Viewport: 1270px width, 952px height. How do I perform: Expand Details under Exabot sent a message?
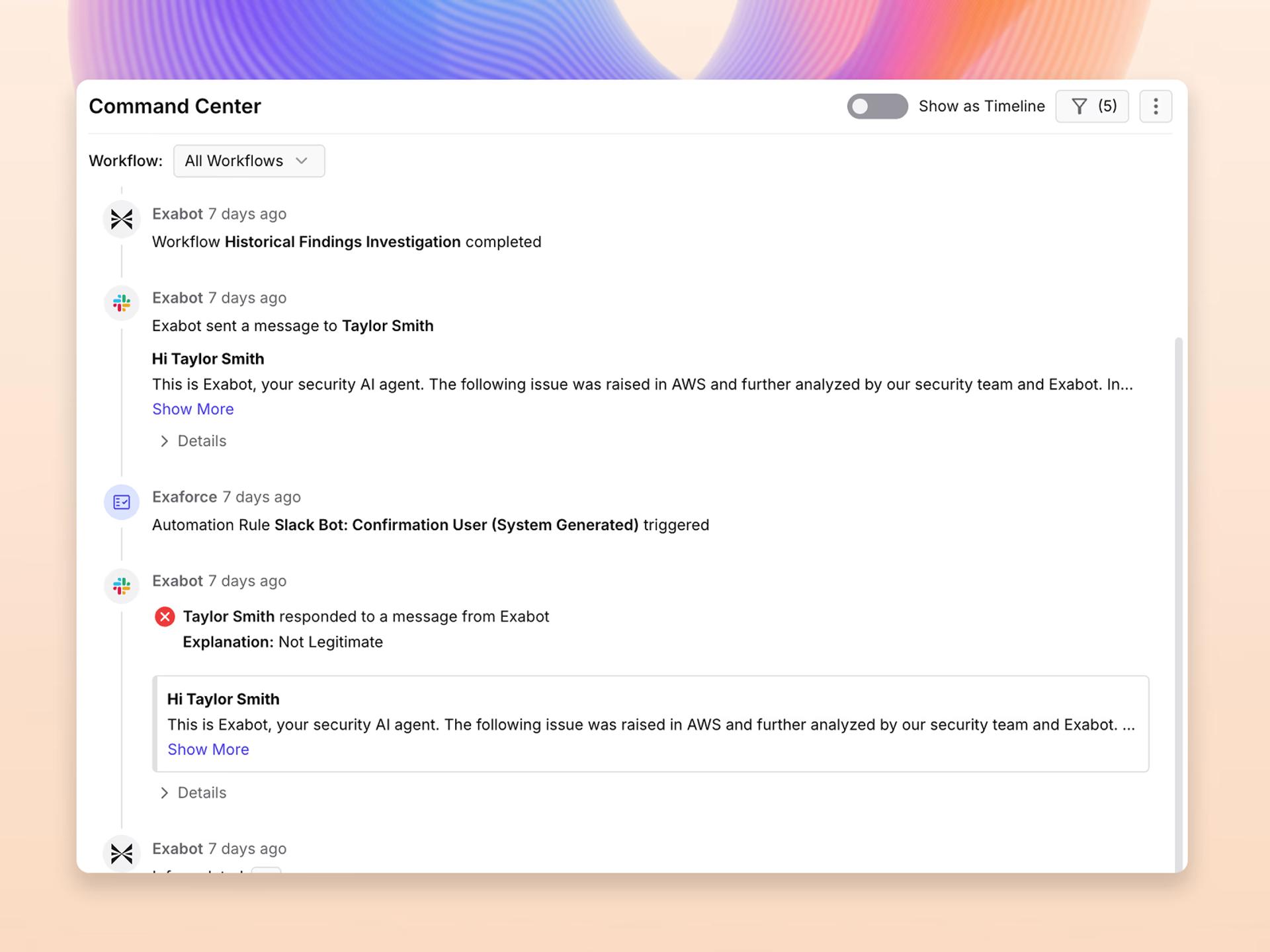pos(193,441)
